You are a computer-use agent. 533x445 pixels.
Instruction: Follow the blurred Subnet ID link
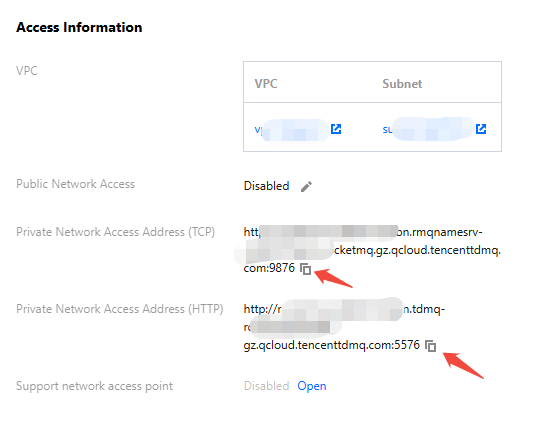[x=428, y=129]
